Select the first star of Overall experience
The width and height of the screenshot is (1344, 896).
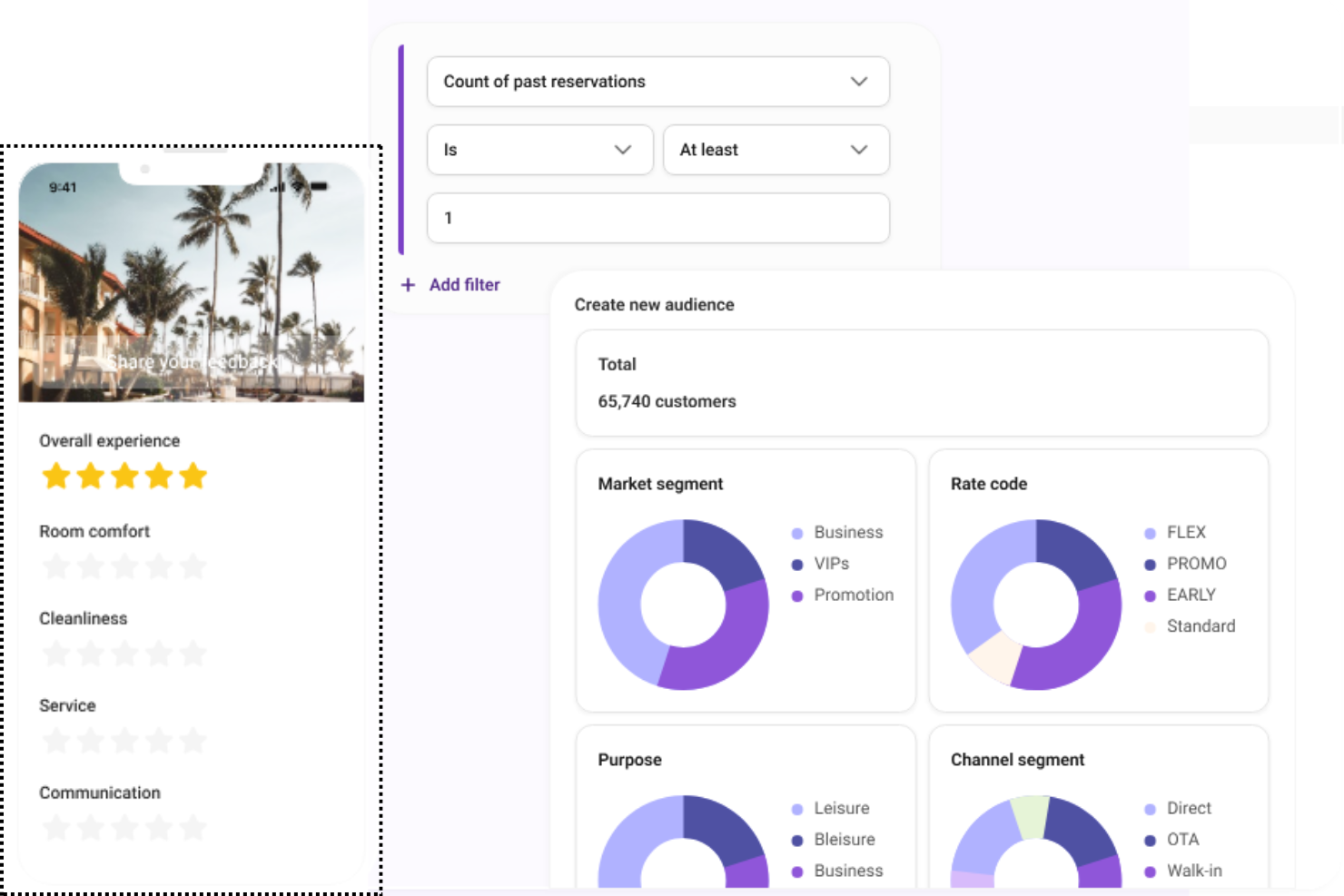(56, 476)
